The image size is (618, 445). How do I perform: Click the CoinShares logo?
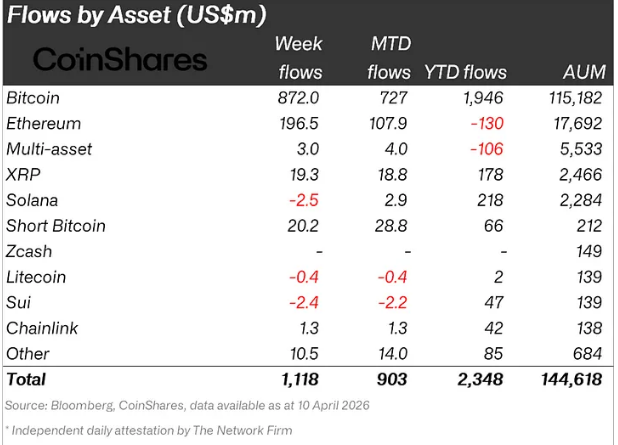coord(120,59)
